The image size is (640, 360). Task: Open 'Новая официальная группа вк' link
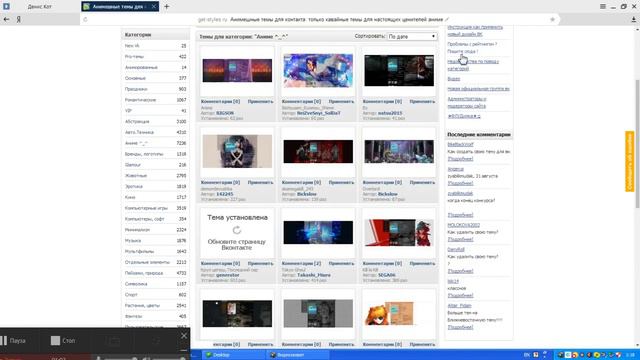pos(478,89)
